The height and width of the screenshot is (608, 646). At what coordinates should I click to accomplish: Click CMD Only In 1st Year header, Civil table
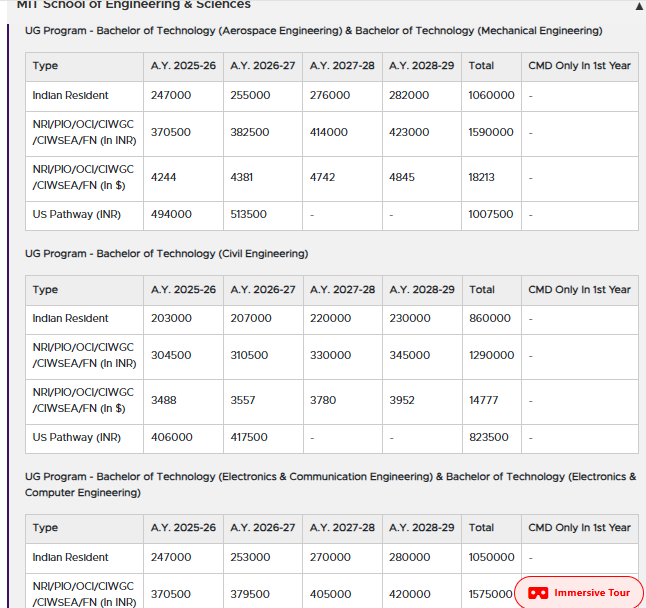[x=579, y=290]
